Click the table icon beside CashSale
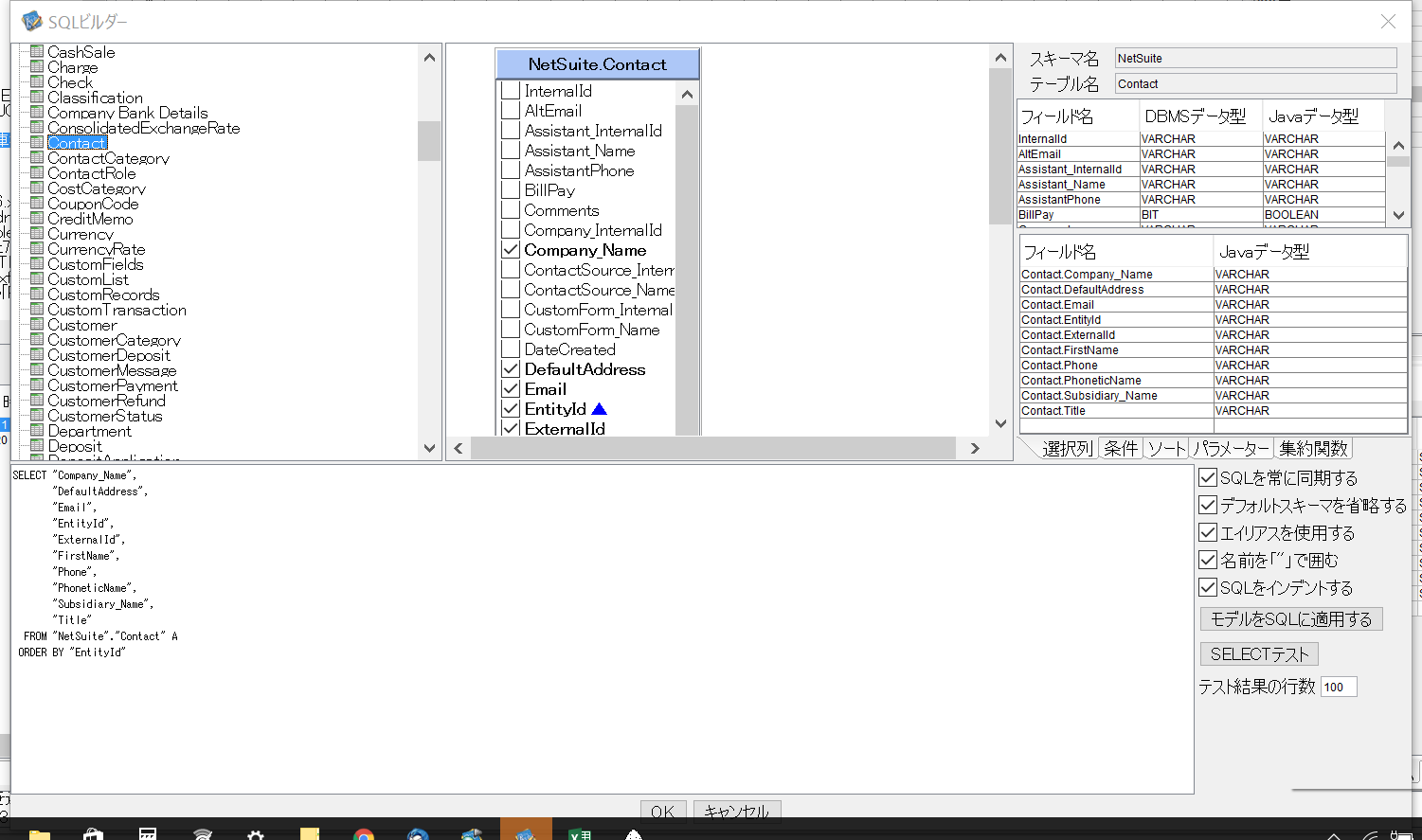This screenshot has width=1422, height=840. (37, 51)
